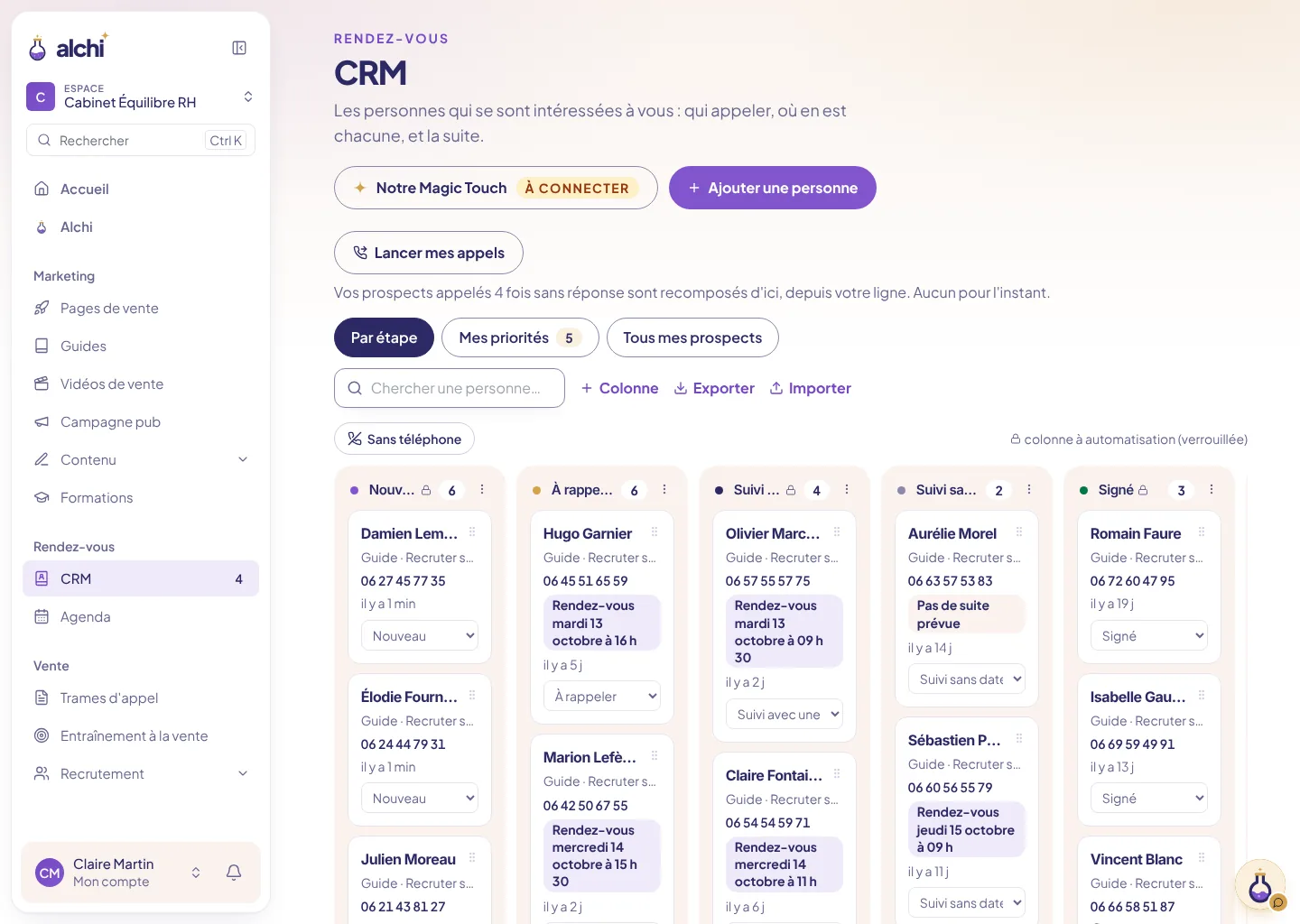The height and width of the screenshot is (924, 1300).
Task: Click phone number 06 72 60 47 95
Action: [x=1132, y=581]
